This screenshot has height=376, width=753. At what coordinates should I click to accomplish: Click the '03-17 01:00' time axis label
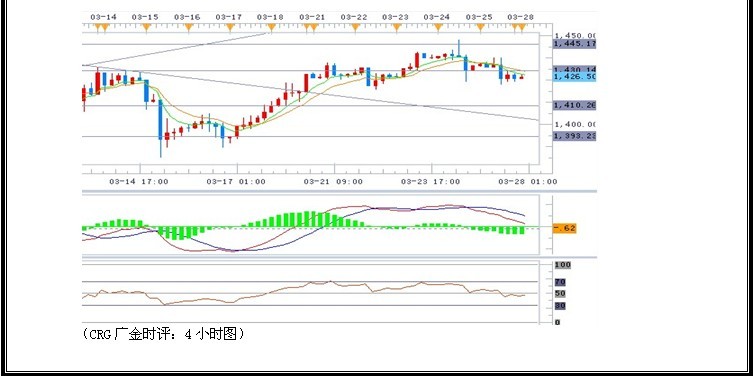(x=236, y=182)
